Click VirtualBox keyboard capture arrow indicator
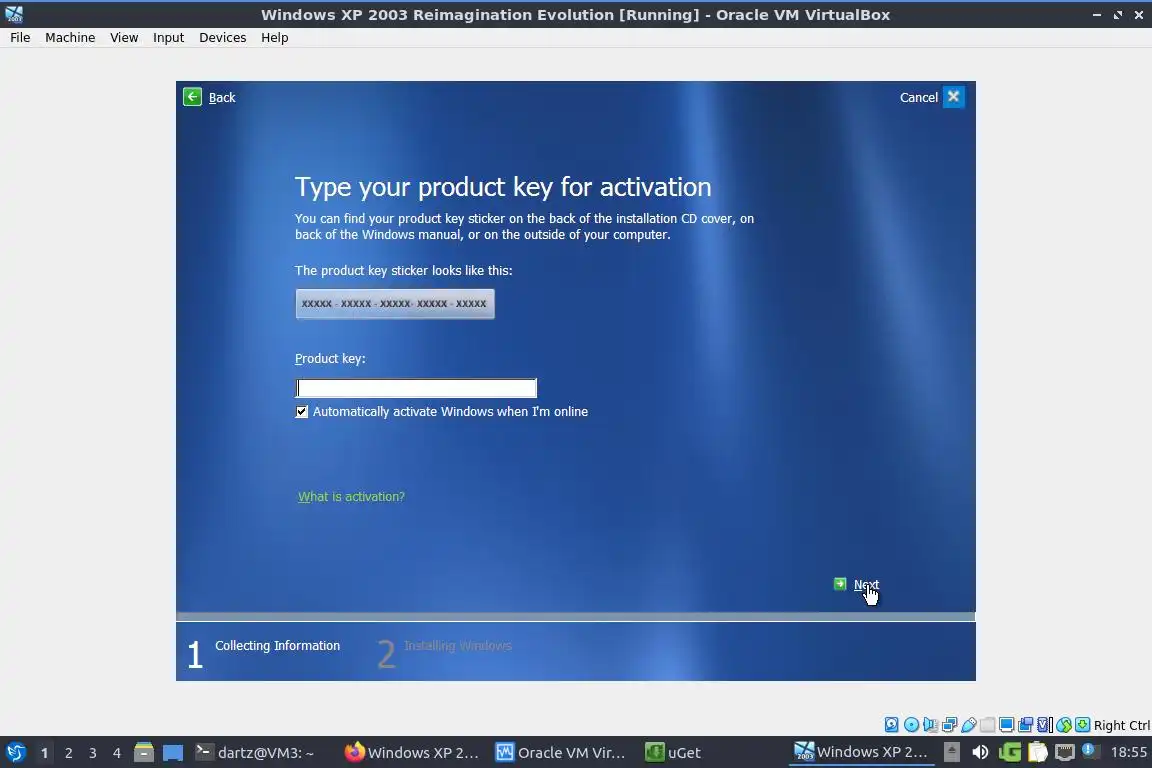1152x768 pixels. point(1082,725)
